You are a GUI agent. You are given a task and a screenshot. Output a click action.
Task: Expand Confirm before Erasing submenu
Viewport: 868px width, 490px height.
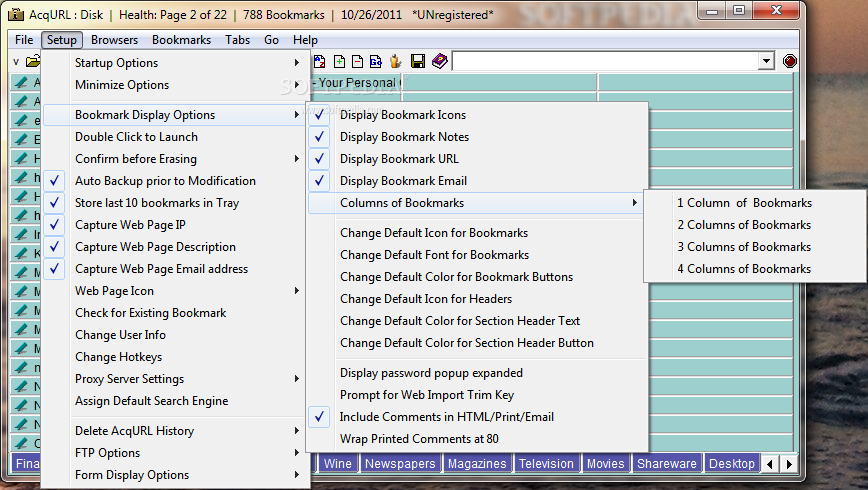click(x=174, y=159)
